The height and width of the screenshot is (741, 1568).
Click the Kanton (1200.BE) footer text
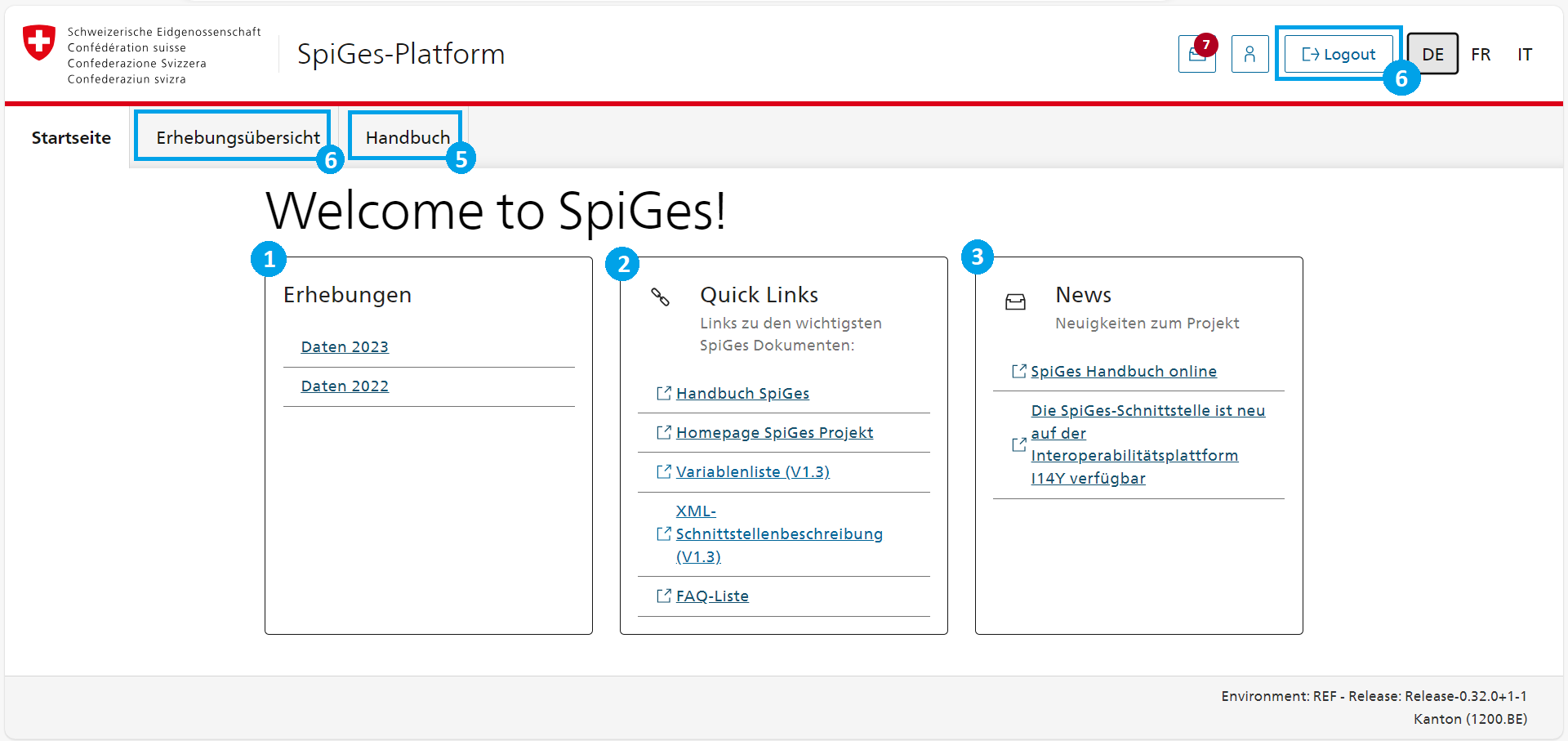1470,719
